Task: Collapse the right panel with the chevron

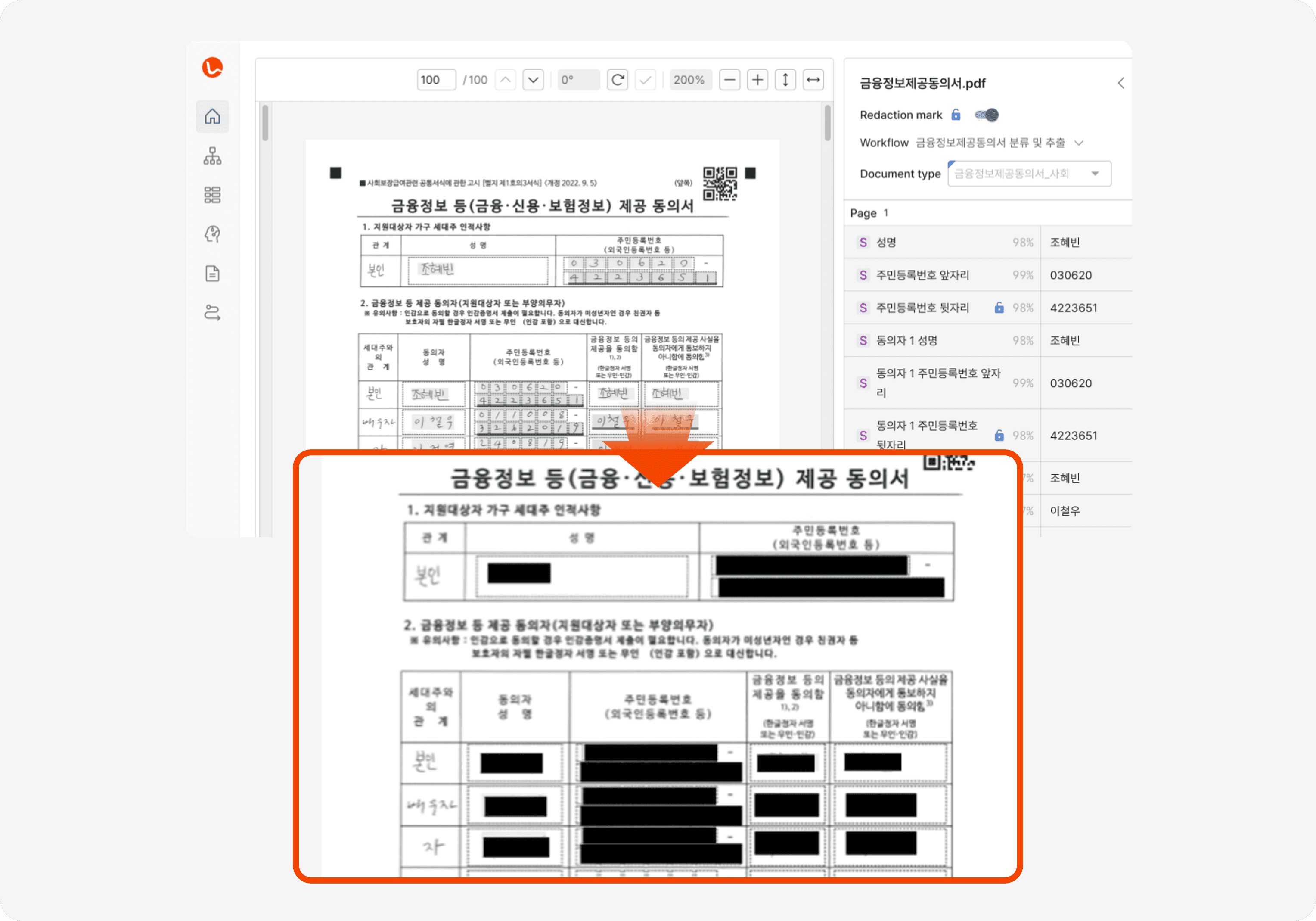Action: [x=1120, y=83]
